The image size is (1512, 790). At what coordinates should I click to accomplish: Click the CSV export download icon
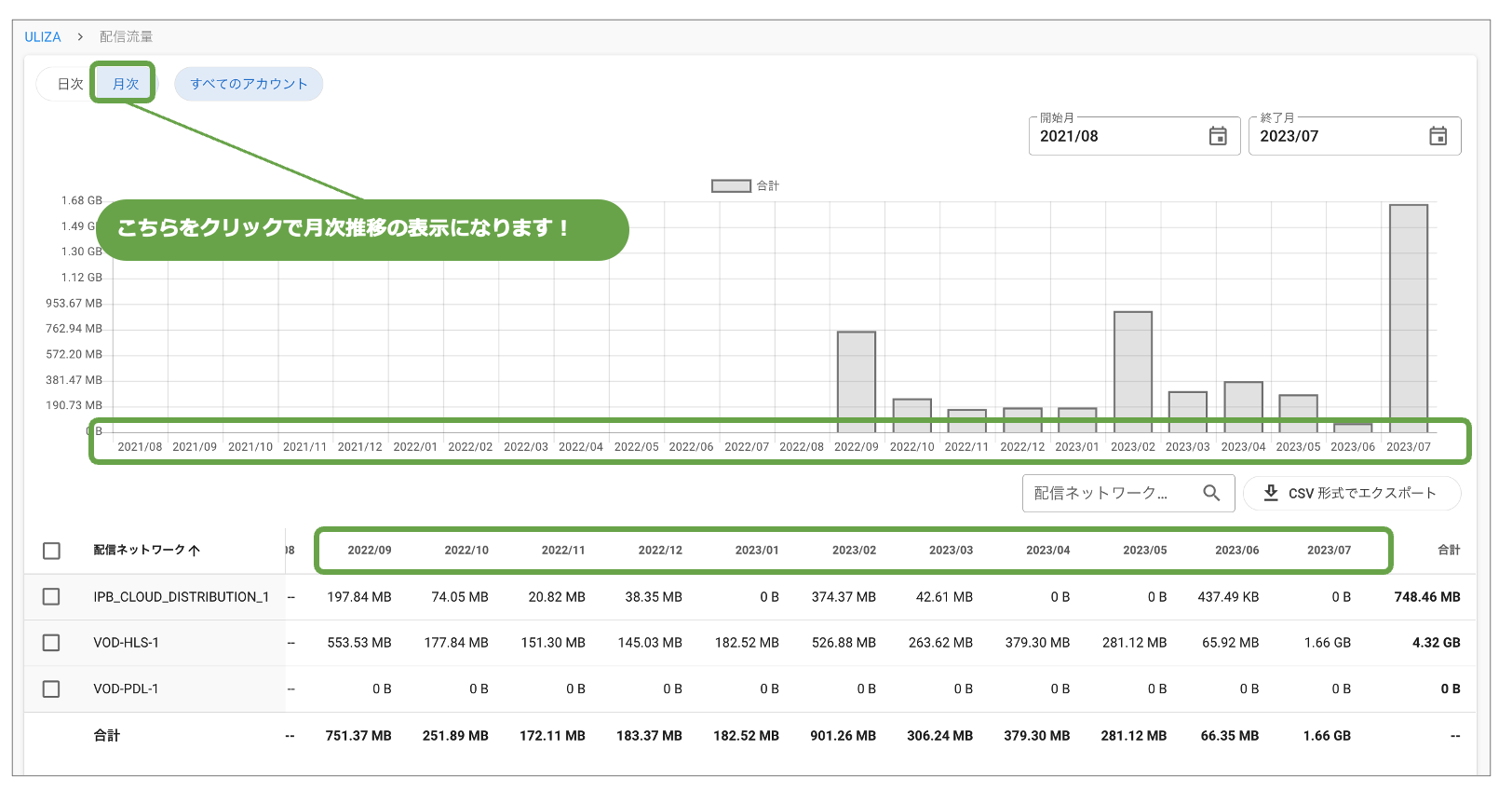coord(1270,493)
